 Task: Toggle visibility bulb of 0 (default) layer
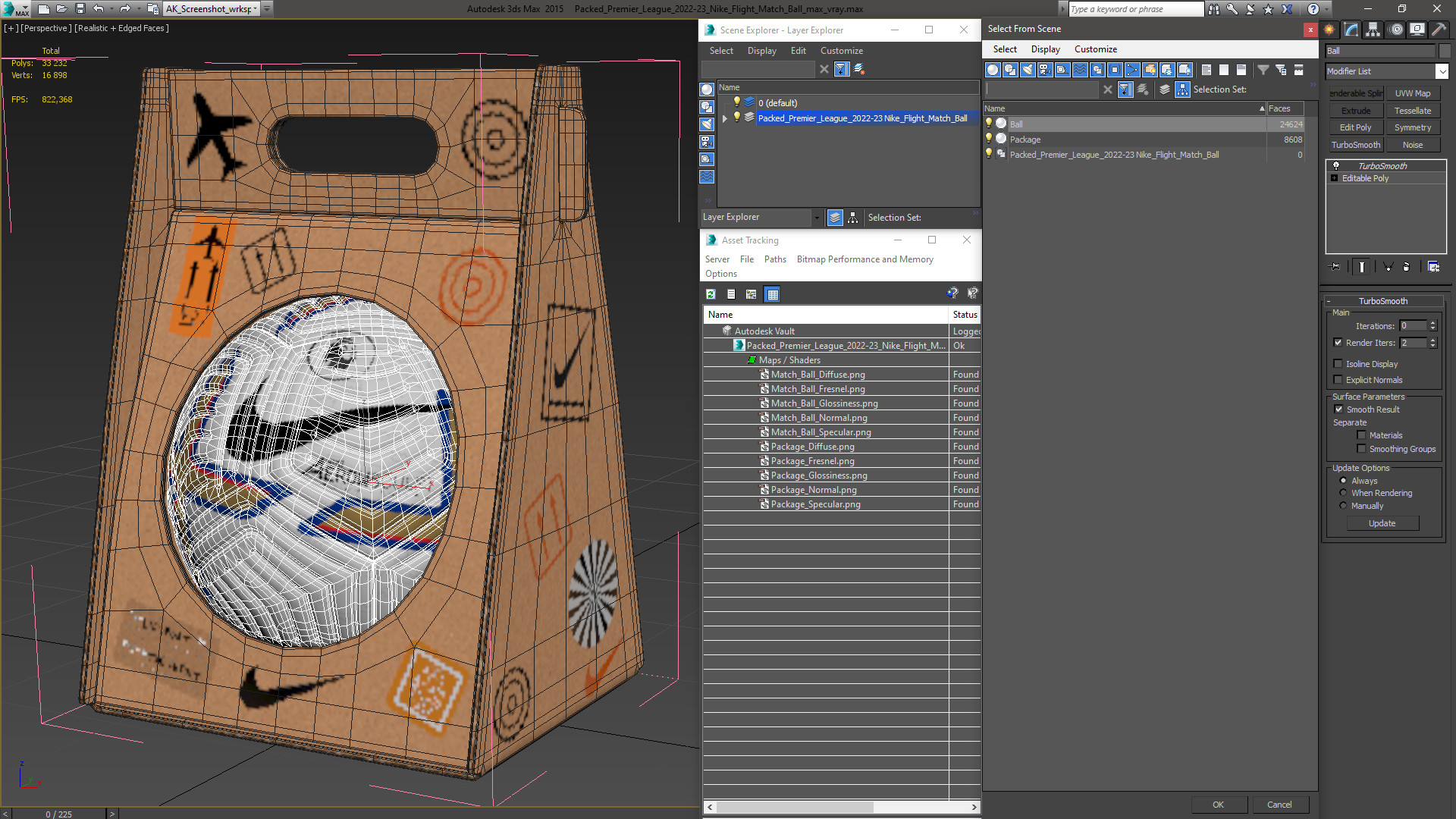coord(736,102)
